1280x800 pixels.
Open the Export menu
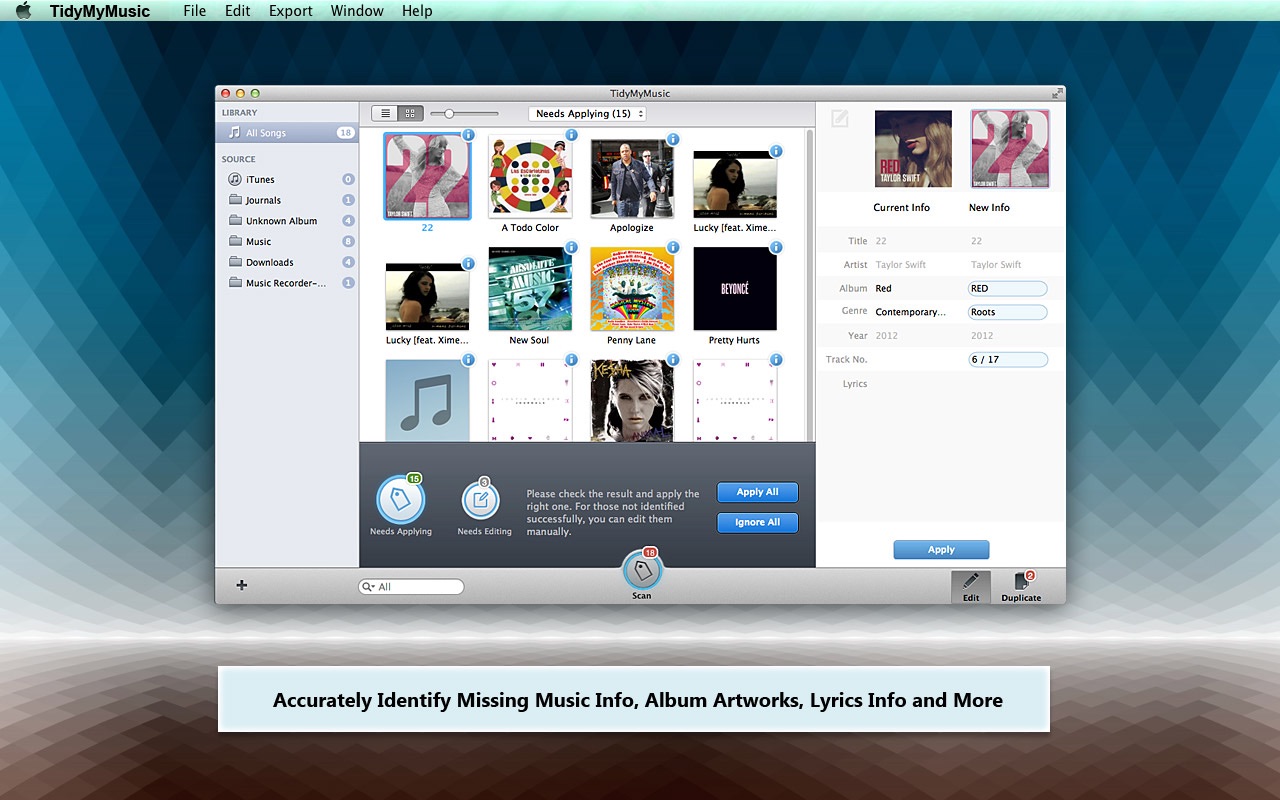[x=290, y=11]
